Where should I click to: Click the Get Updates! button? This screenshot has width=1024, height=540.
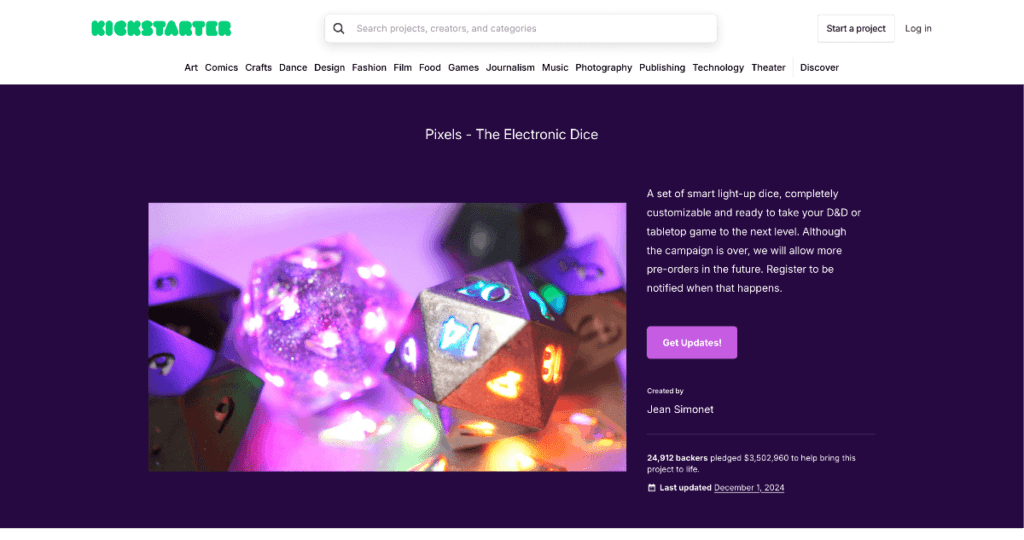pyautogui.click(x=692, y=342)
